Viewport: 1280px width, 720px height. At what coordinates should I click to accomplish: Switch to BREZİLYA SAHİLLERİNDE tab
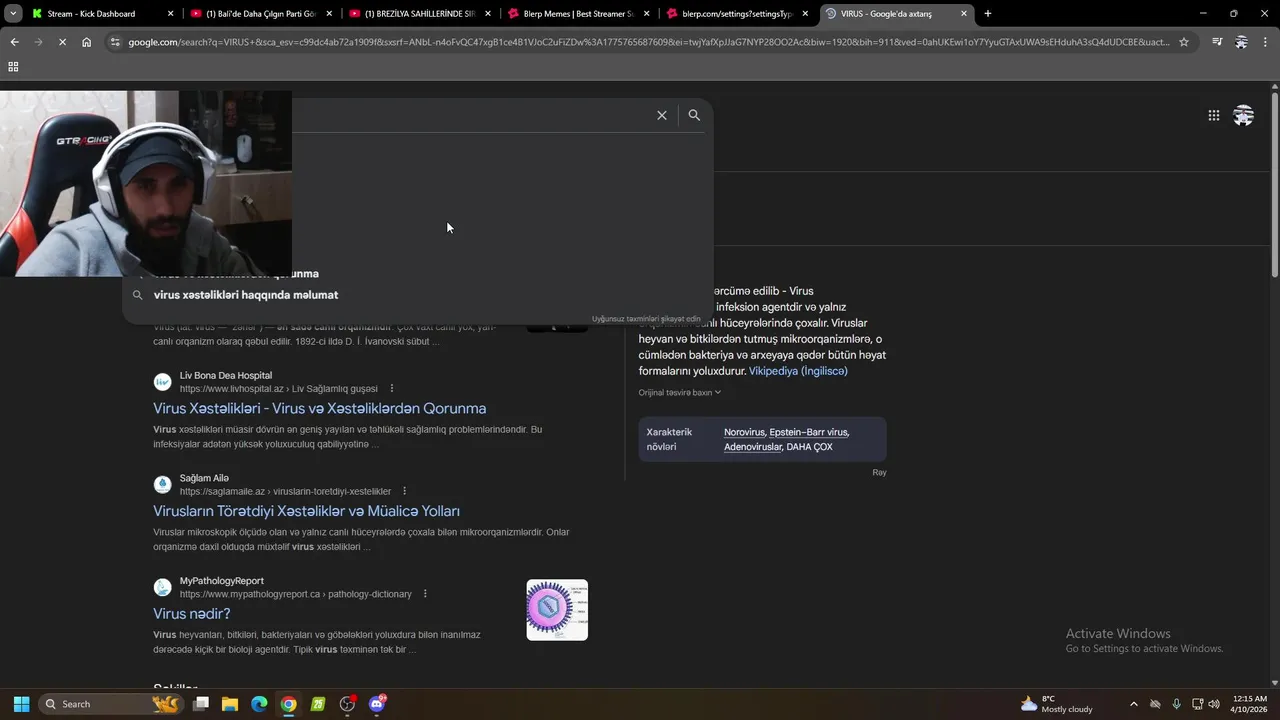point(419,13)
